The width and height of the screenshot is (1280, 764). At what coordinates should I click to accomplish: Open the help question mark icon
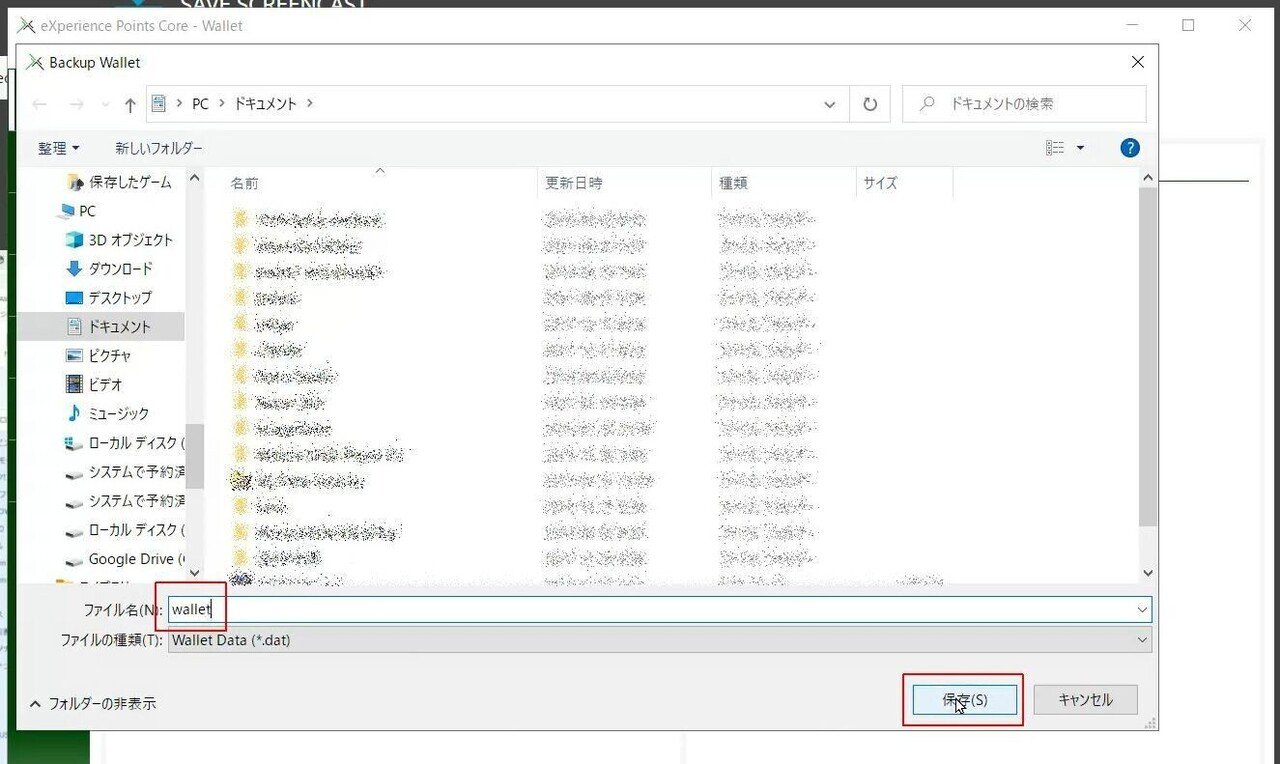1130,148
